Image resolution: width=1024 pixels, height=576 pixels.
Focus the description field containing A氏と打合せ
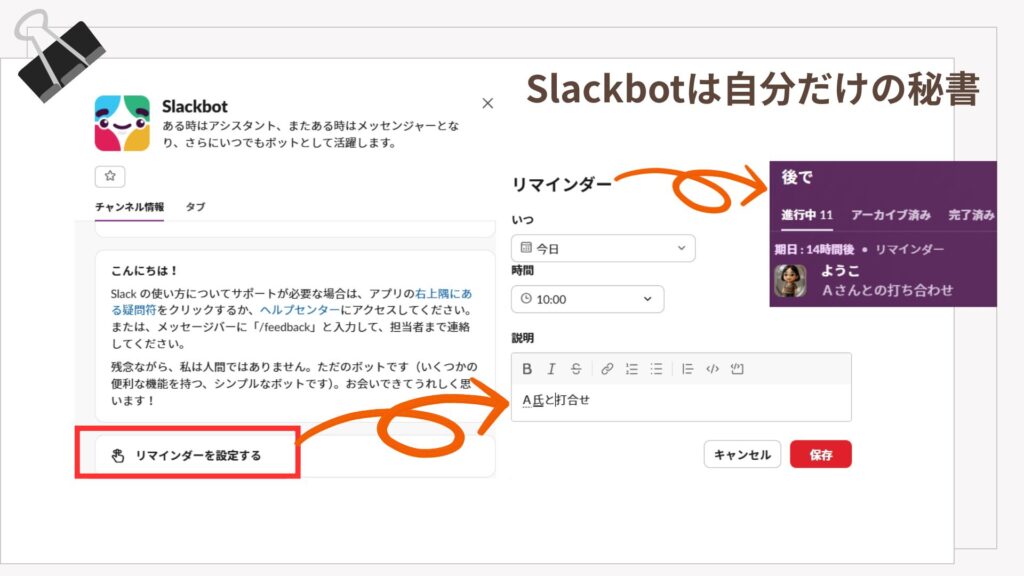tap(681, 401)
